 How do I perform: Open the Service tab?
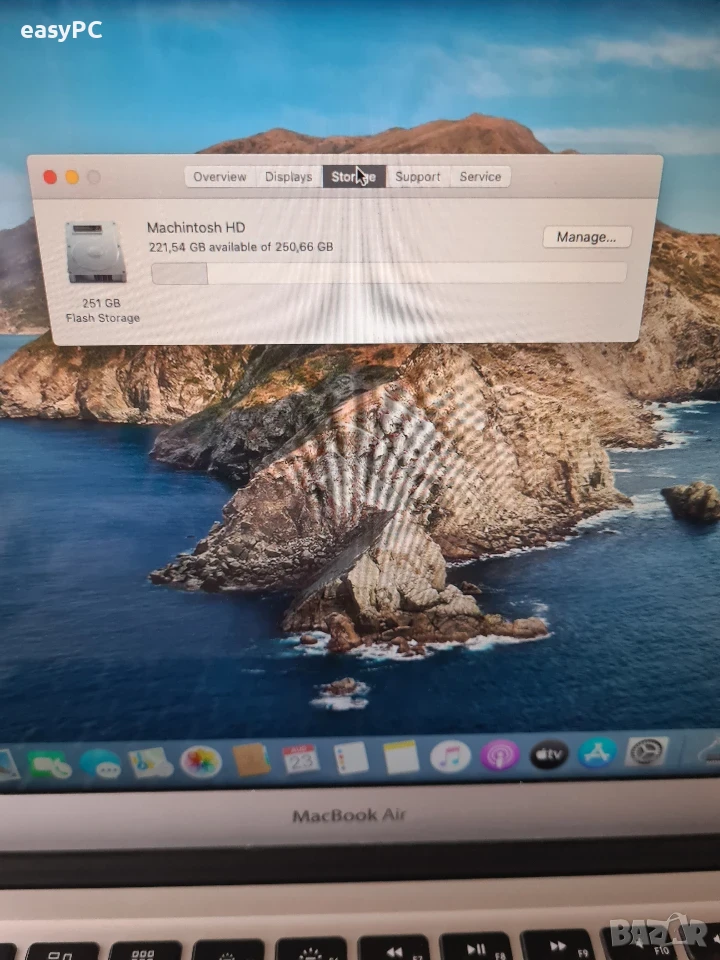[480, 177]
